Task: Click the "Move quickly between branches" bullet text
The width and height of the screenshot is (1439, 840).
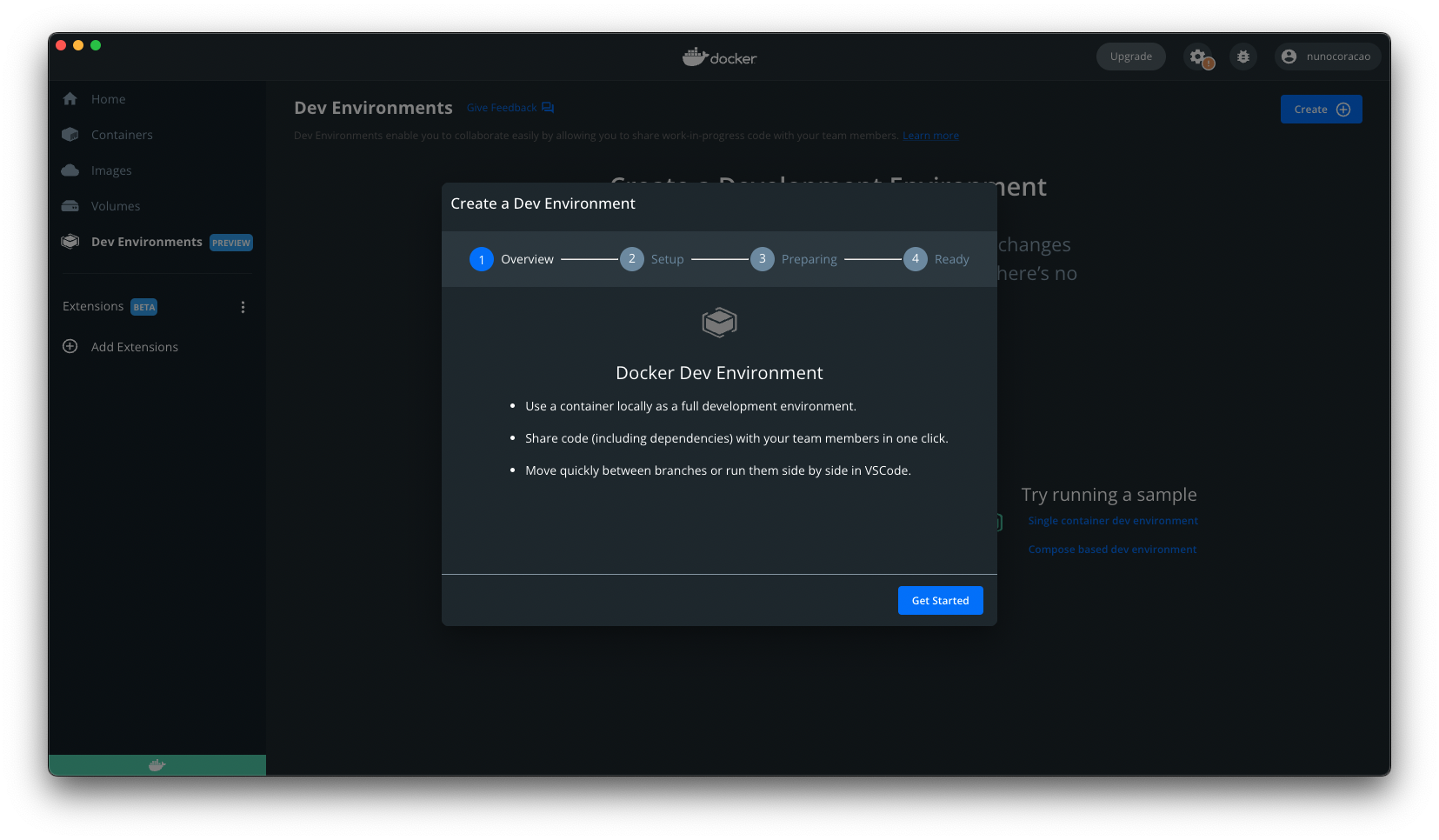Action: [x=718, y=470]
